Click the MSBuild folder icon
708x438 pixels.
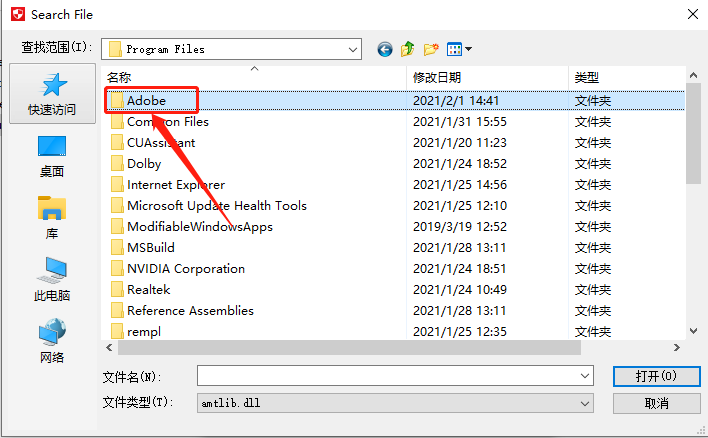point(117,247)
